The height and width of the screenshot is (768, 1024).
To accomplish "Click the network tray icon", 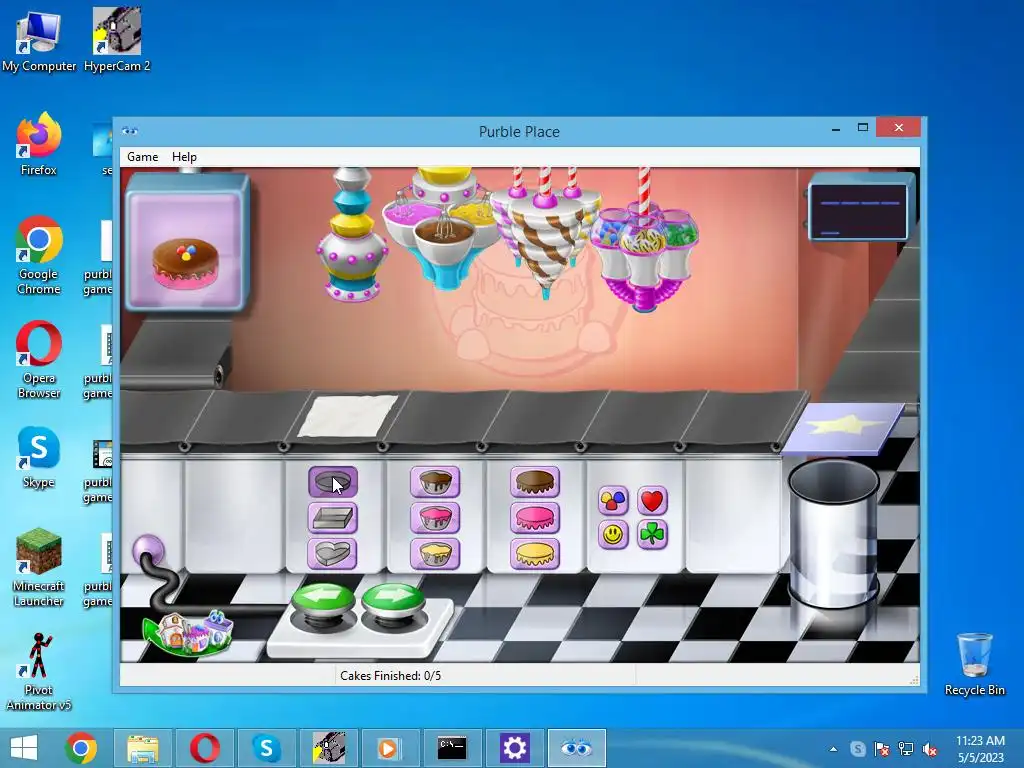I will [x=906, y=749].
